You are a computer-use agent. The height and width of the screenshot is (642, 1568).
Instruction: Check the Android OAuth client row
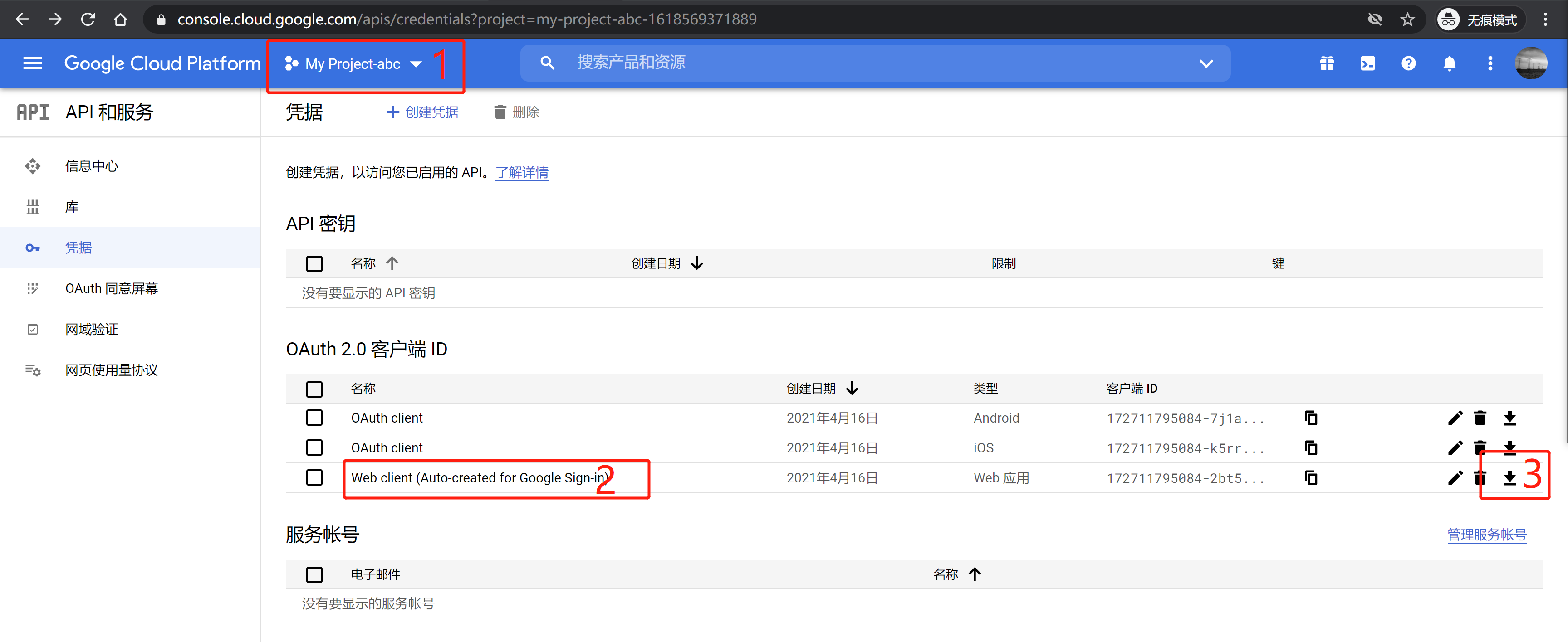[314, 418]
